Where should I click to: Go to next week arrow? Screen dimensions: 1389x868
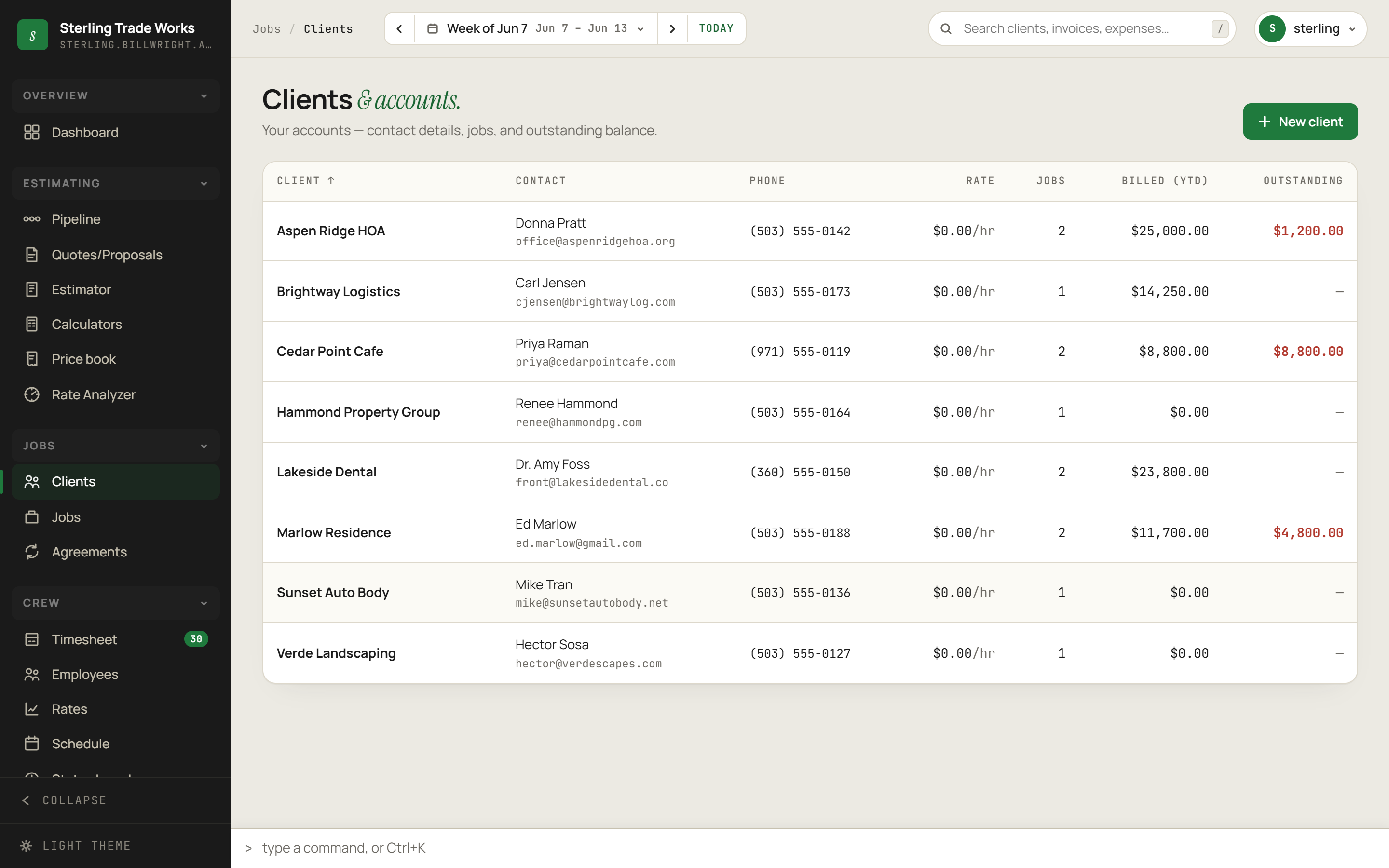tap(672, 28)
